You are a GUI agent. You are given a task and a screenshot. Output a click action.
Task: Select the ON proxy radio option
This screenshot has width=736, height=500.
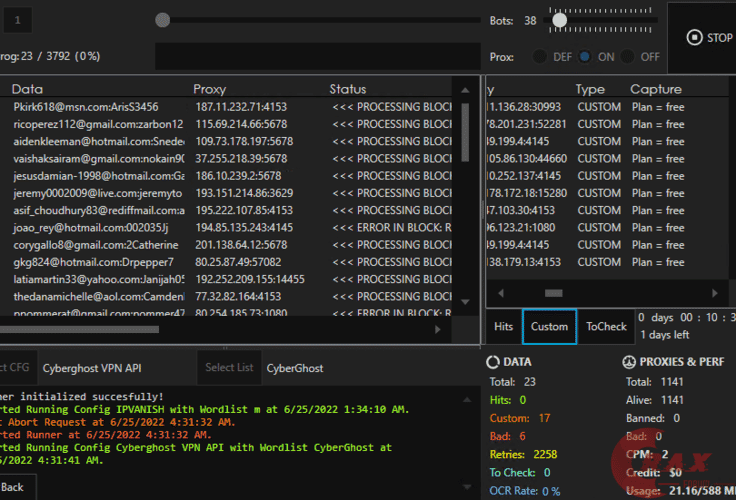[x=585, y=57]
